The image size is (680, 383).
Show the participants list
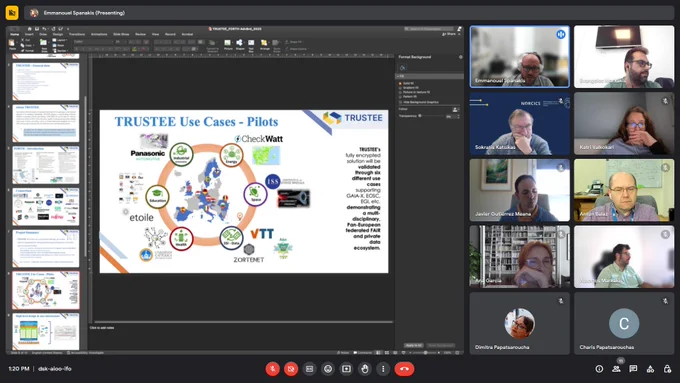(x=616, y=369)
